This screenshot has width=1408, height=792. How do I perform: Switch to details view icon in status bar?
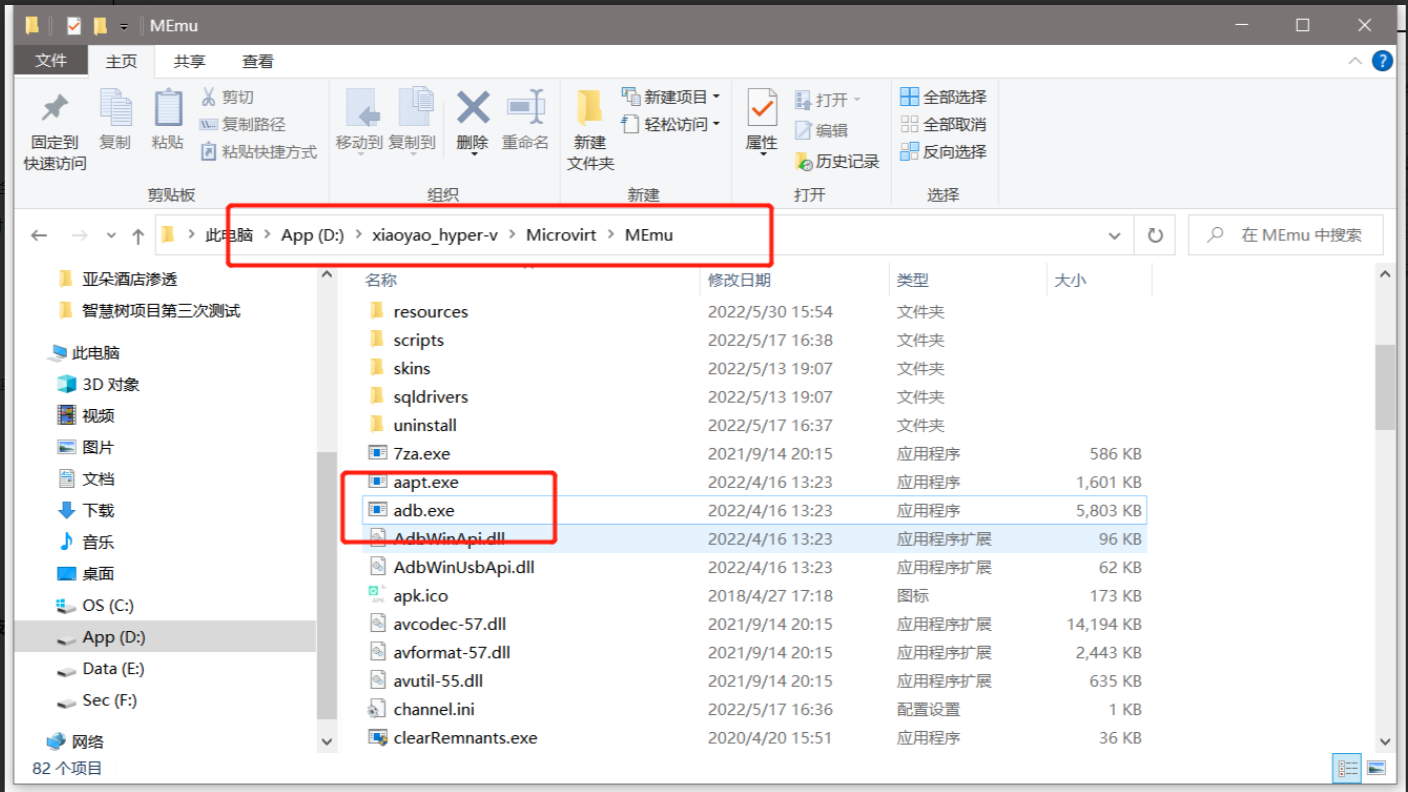[1347, 768]
